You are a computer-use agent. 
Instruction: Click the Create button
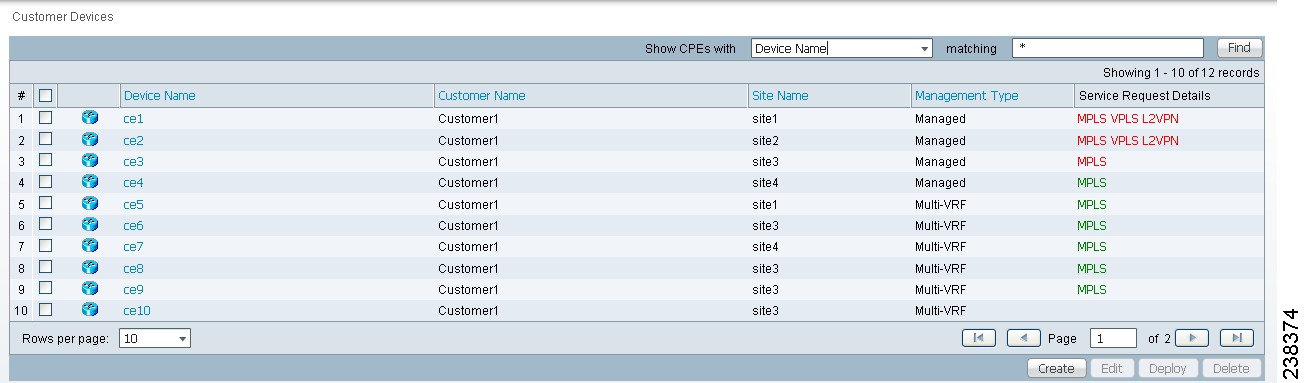coord(1056,369)
